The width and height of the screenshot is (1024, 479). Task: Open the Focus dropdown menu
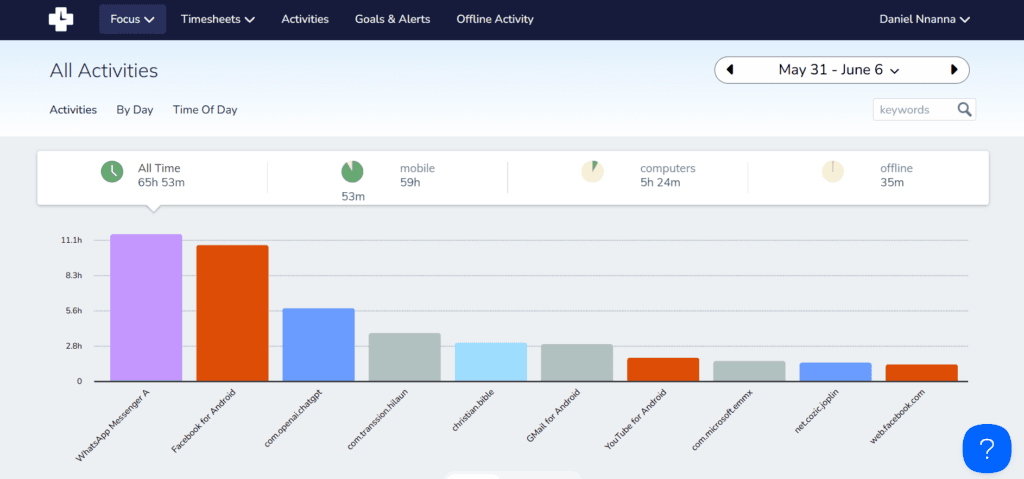click(x=133, y=19)
